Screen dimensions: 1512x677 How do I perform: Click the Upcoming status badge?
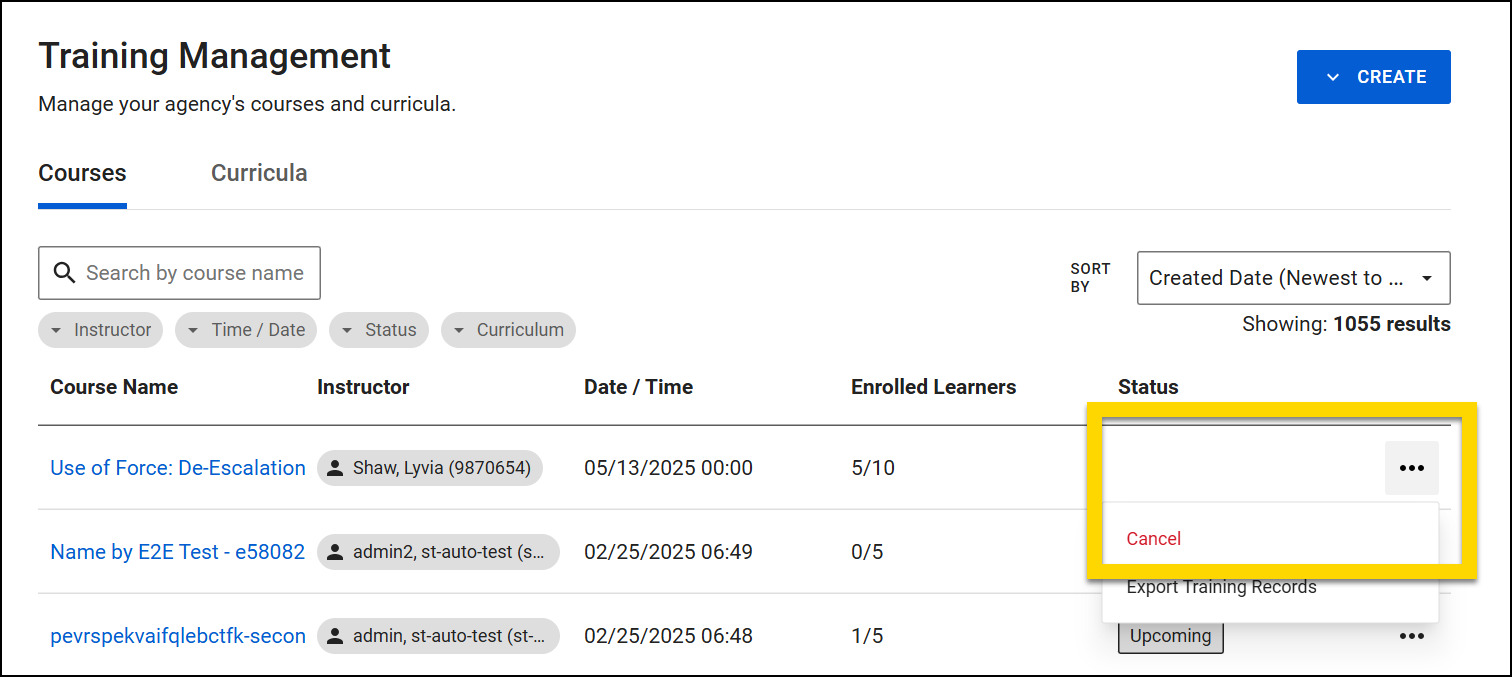tap(1170, 636)
